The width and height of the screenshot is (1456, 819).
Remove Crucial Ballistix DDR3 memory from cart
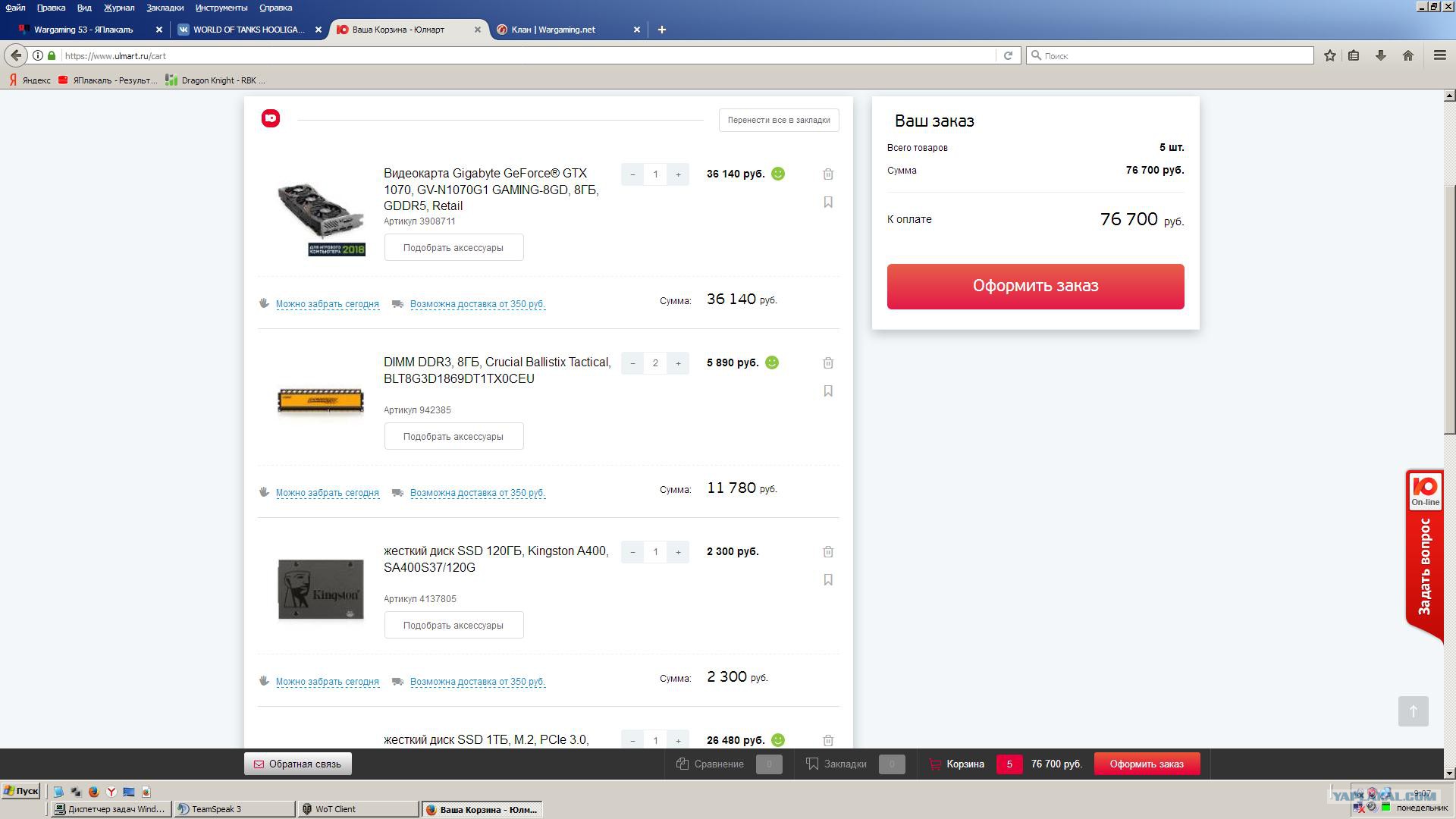pos(828,363)
